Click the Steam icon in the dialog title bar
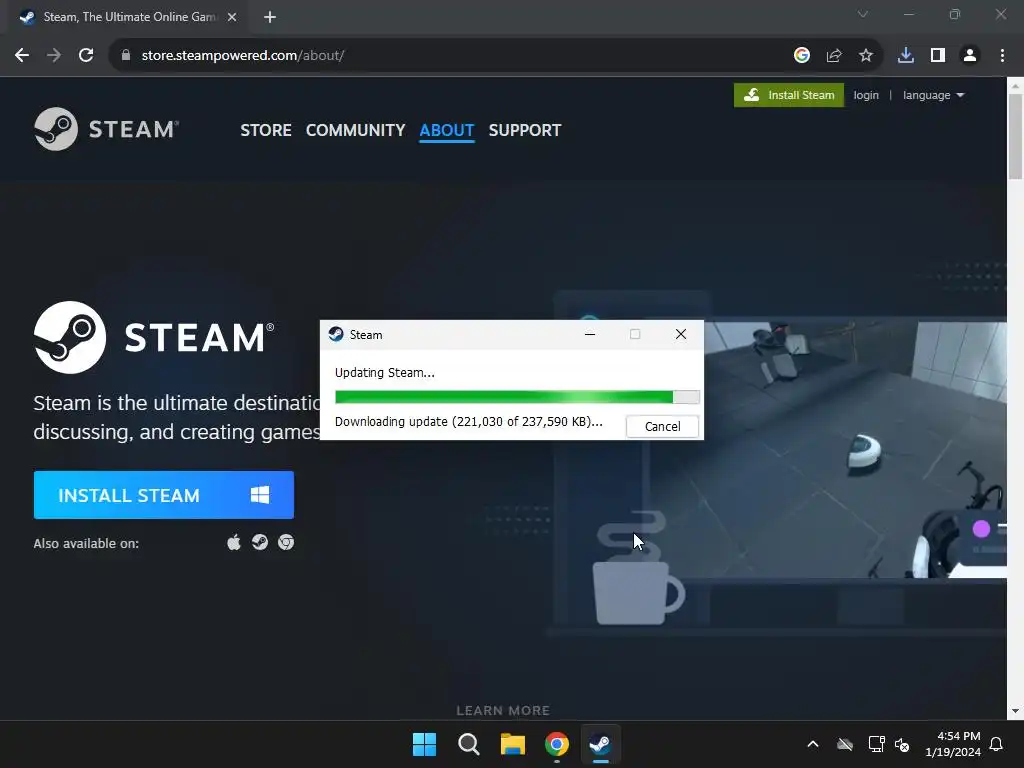 [336, 334]
